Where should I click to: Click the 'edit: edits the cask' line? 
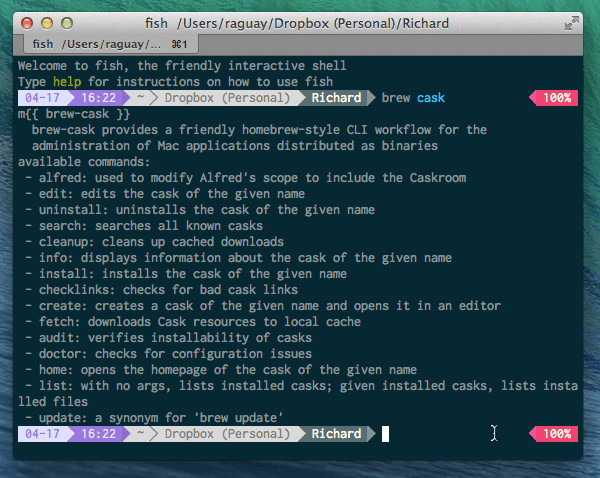point(165,194)
